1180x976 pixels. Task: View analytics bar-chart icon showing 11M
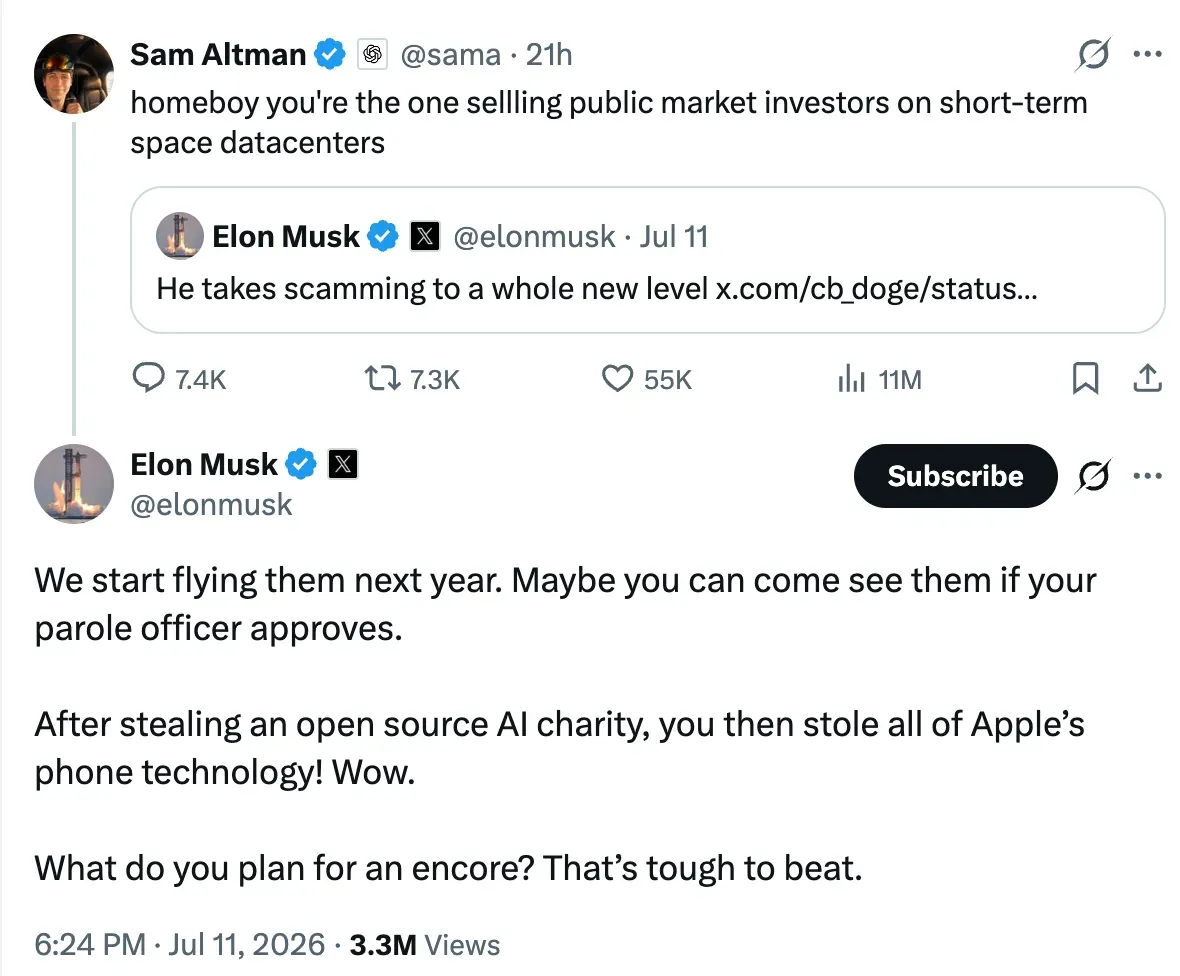[x=852, y=379]
